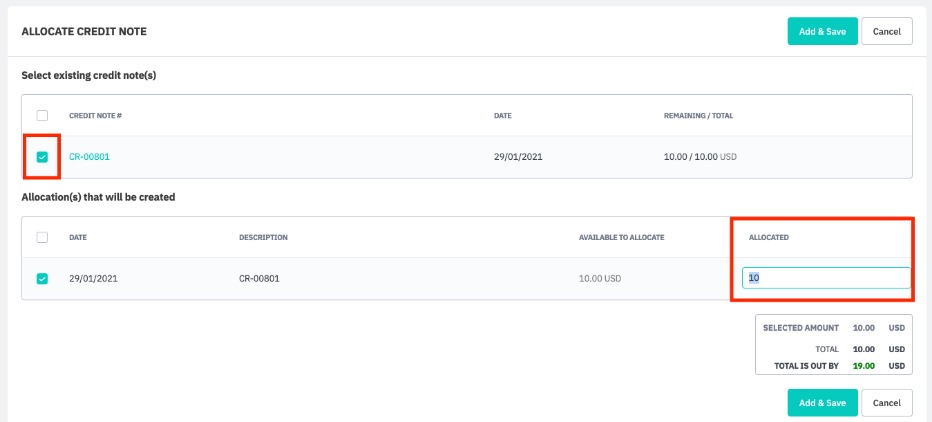Click the 10.00 / 10.00 USD remaining value

(x=700, y=157)
